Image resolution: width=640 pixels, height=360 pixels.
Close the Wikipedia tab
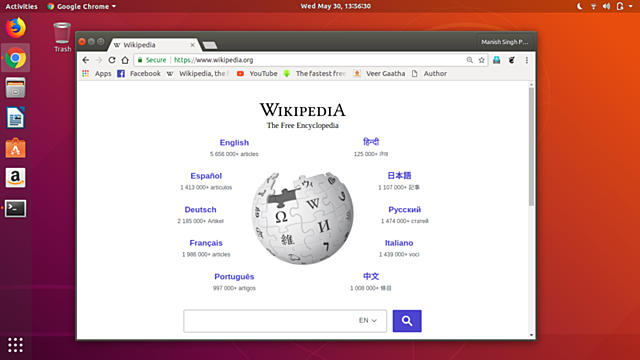(x=192, y=45)
